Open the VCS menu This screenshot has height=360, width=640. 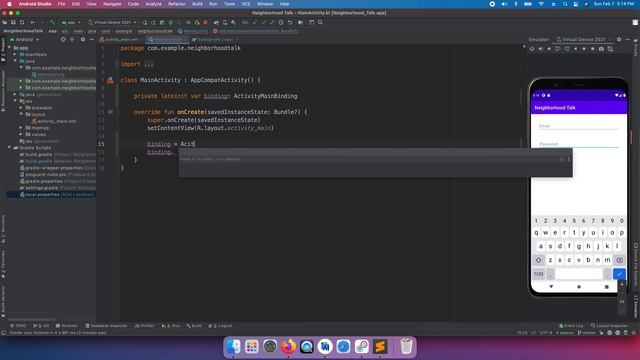point(246,4)
